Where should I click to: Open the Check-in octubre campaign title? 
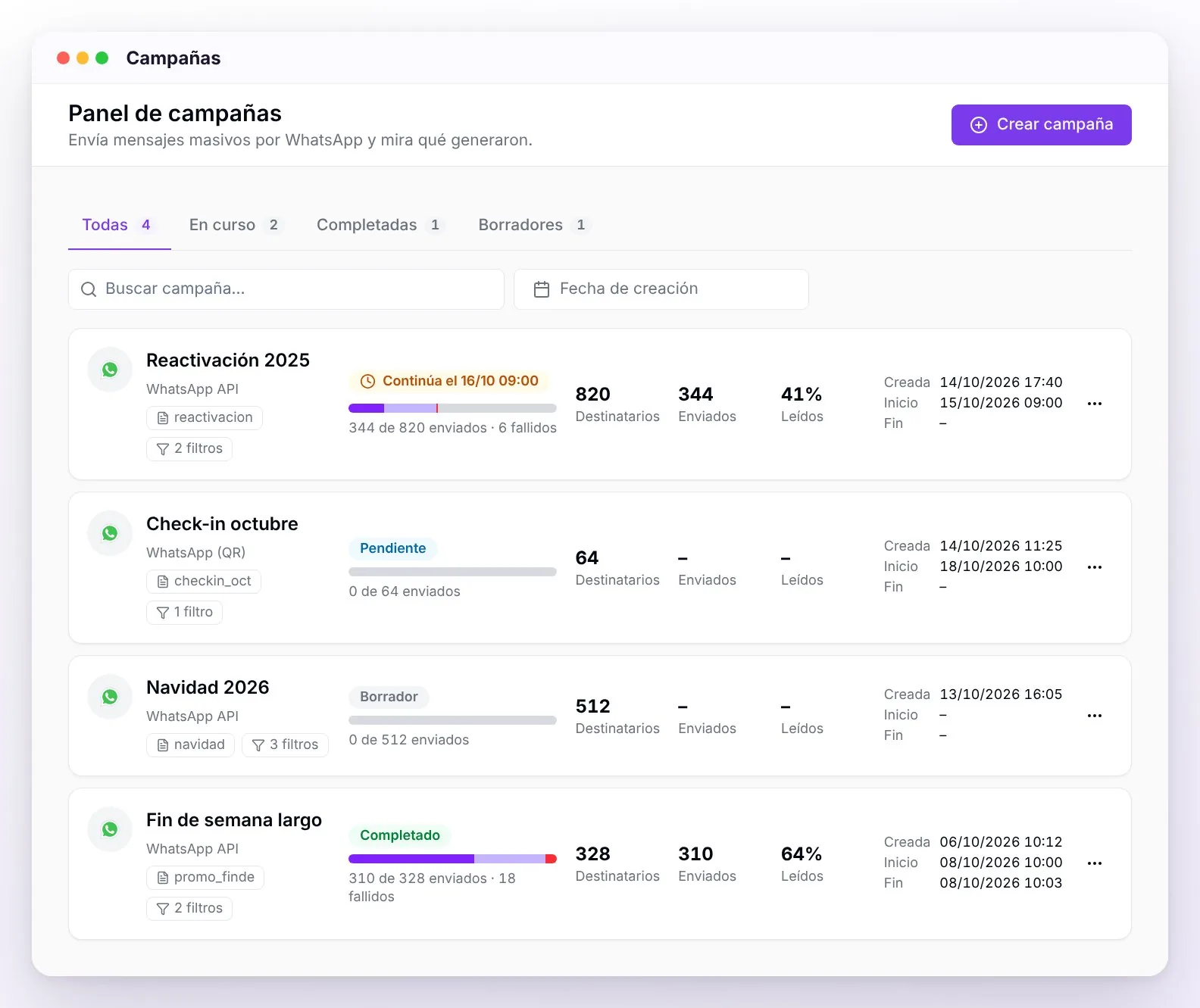[222, 523]
